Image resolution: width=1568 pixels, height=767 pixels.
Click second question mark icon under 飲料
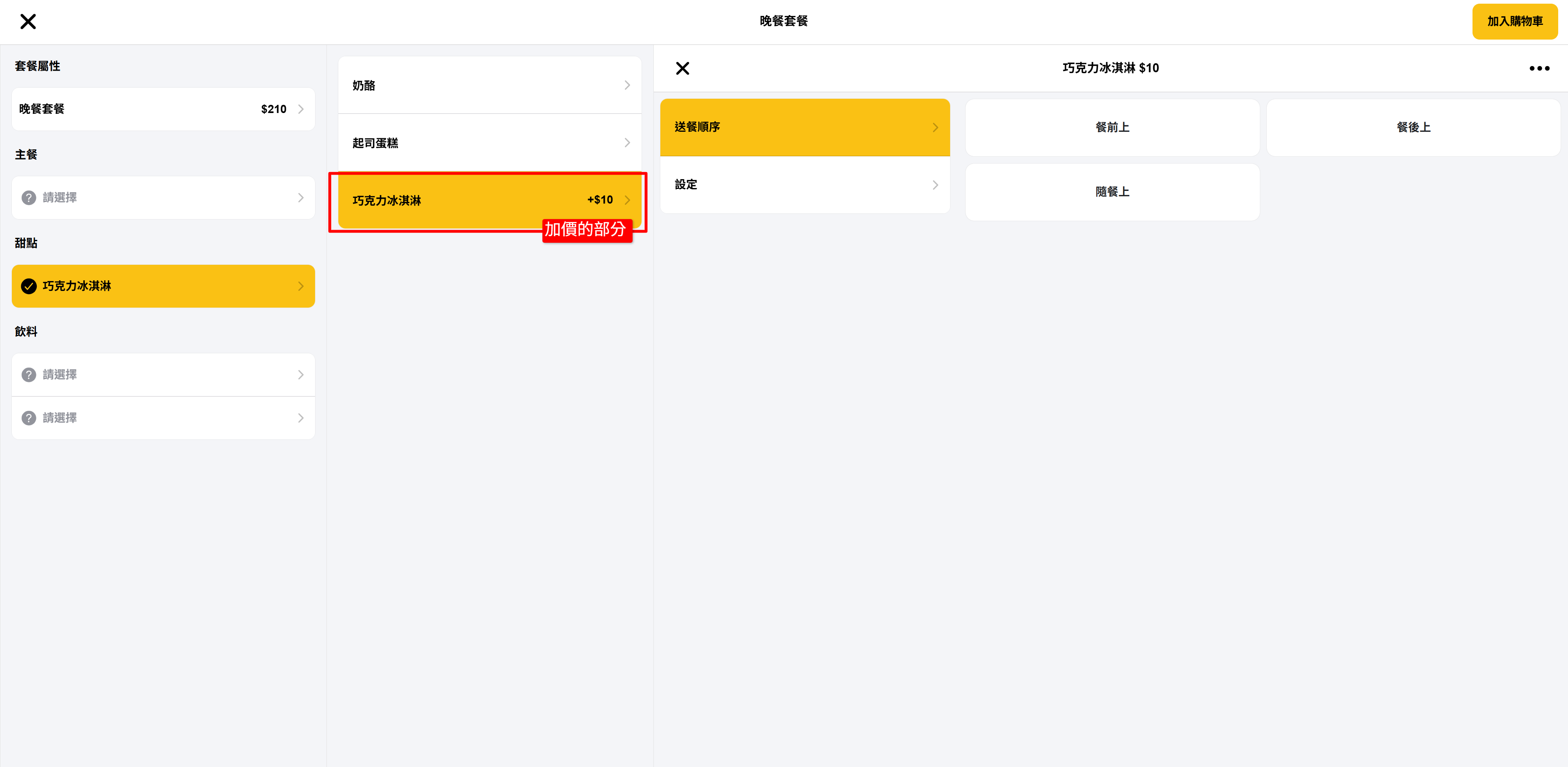[29, 418]
